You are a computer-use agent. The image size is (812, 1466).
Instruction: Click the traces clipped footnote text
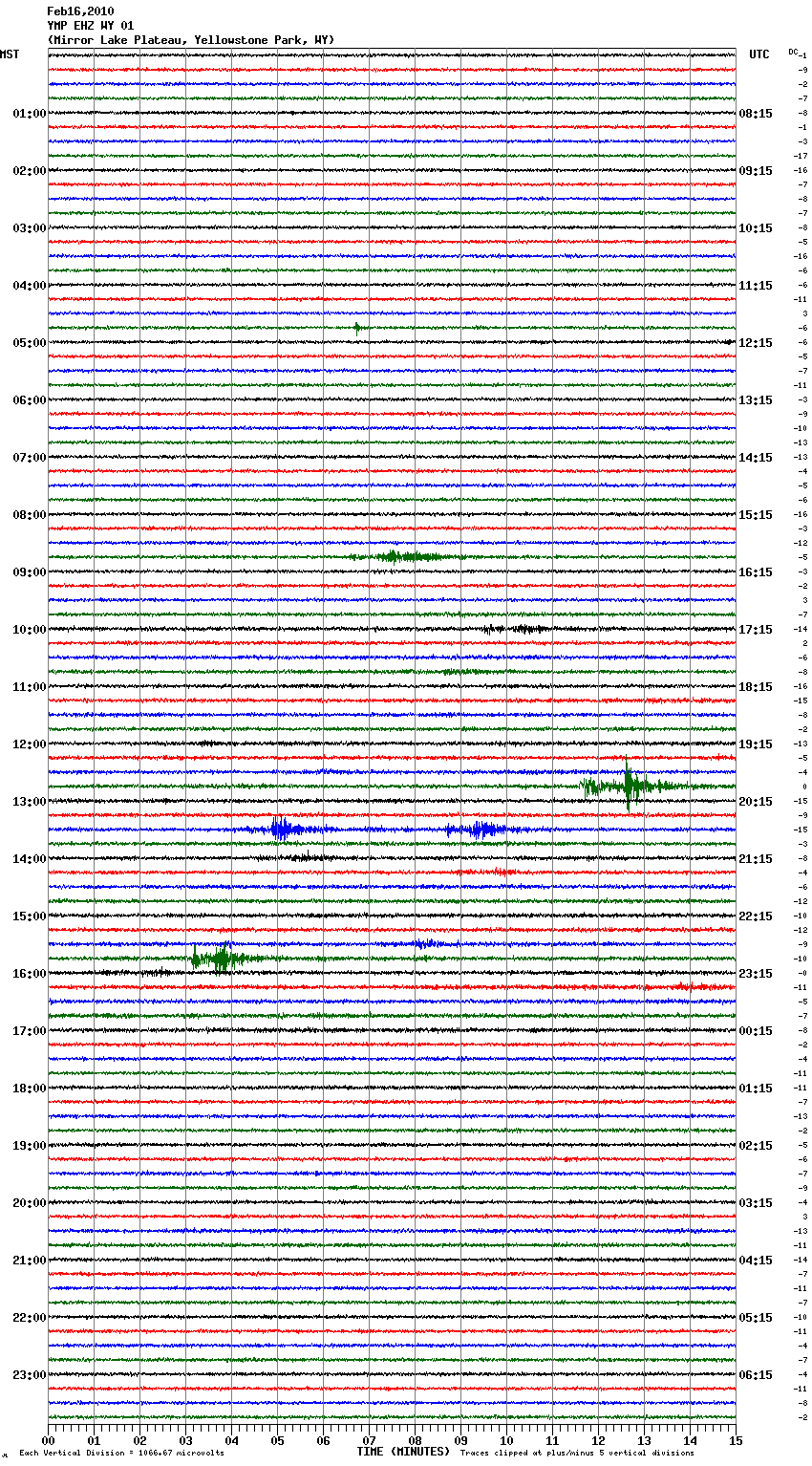click(x=577, y=1454)
